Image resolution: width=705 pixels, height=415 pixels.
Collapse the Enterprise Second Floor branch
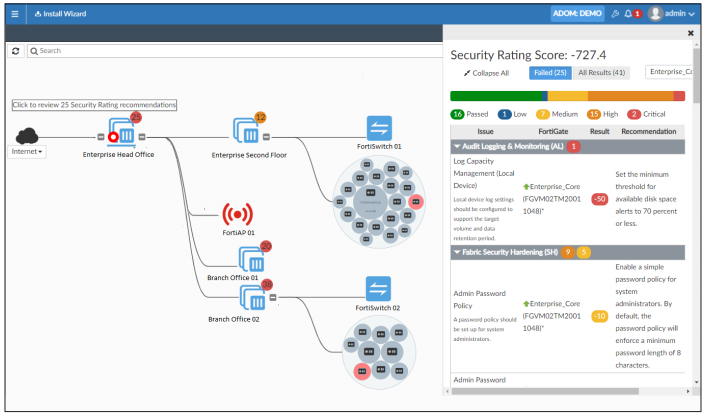pyautogui.click(x=266, y=137)
